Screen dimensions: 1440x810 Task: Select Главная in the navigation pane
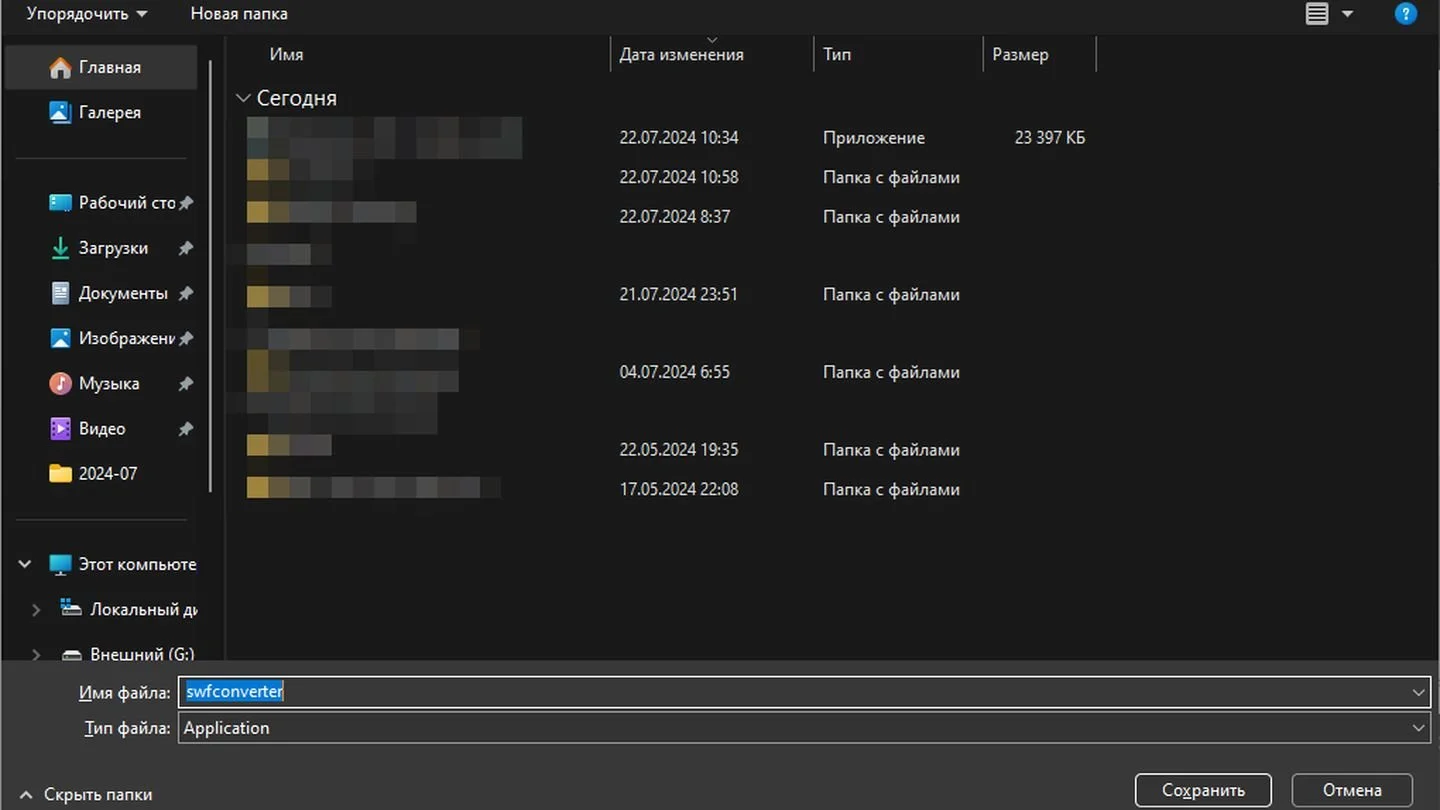click(101, 67)
